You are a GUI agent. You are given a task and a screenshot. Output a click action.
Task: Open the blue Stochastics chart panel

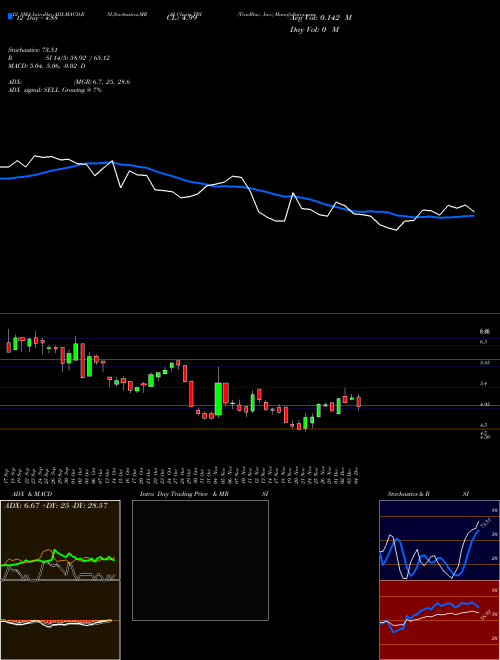[439, 540]
